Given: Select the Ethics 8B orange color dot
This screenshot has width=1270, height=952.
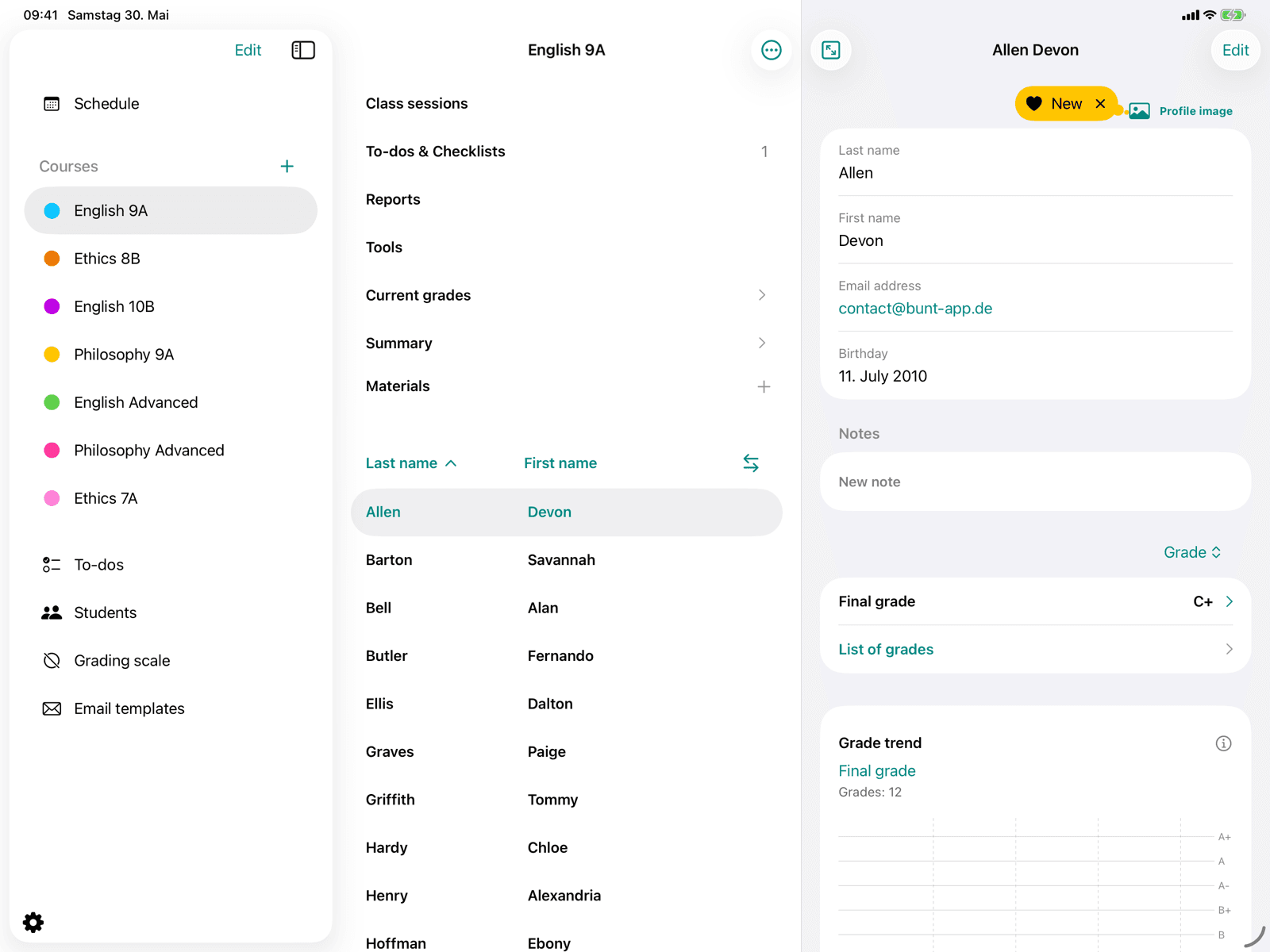Looking at the screenshot, I should pos(52,259).
